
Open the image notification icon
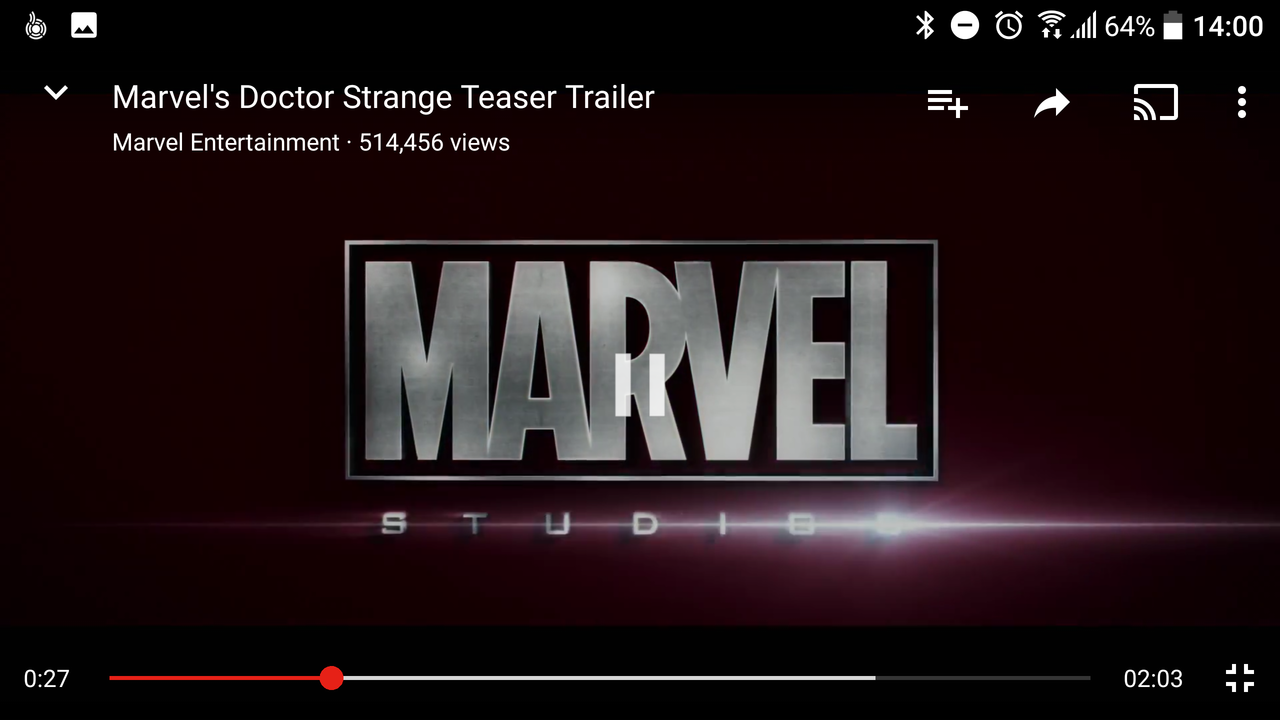[x=84, y=26]
